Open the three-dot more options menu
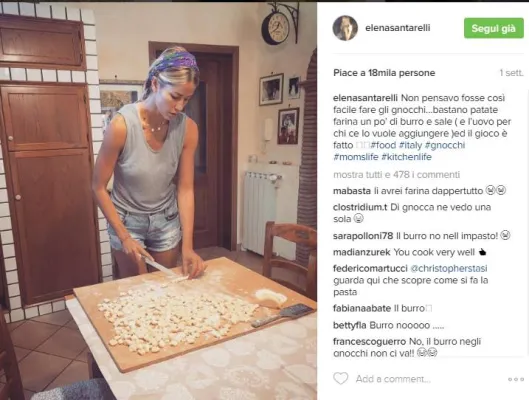This screenshot has width=529, height=400. [x=516, y=379]
